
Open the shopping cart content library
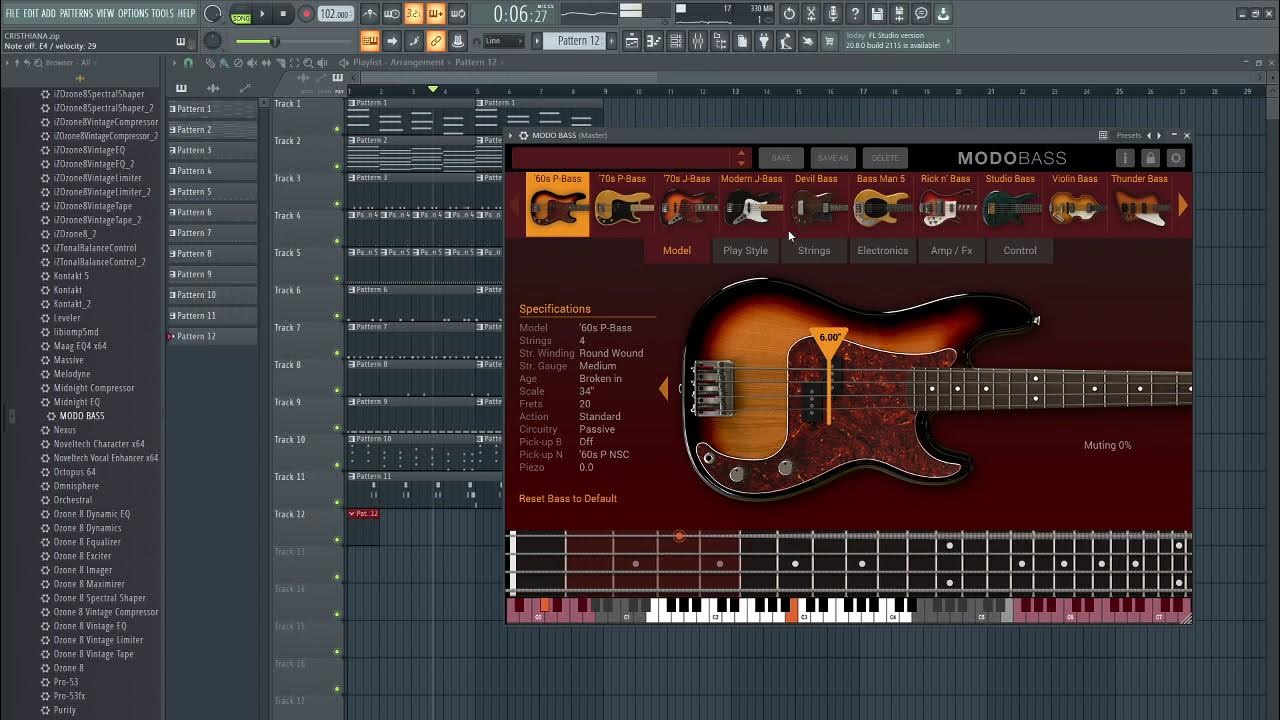[828, 41]
